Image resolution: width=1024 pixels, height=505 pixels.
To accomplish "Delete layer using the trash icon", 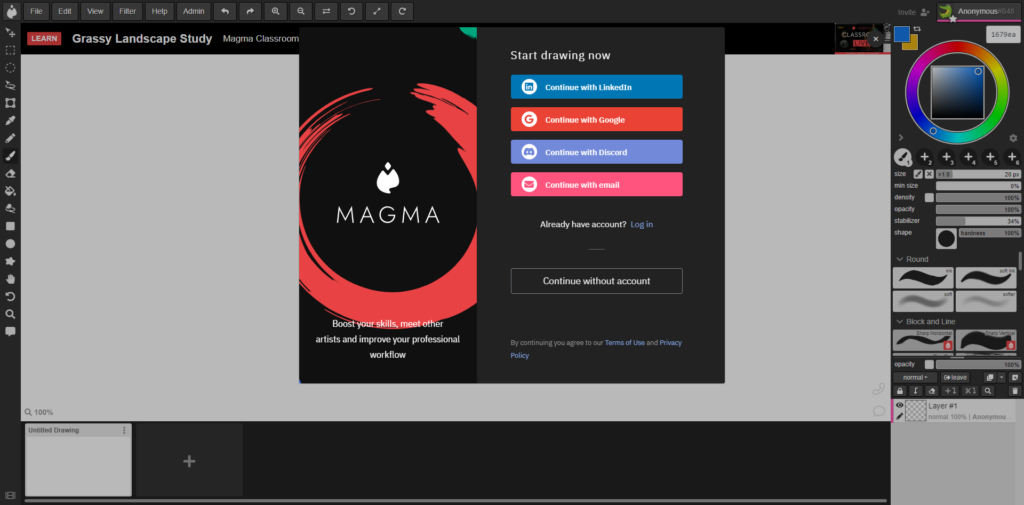I will click(1013, 391).
